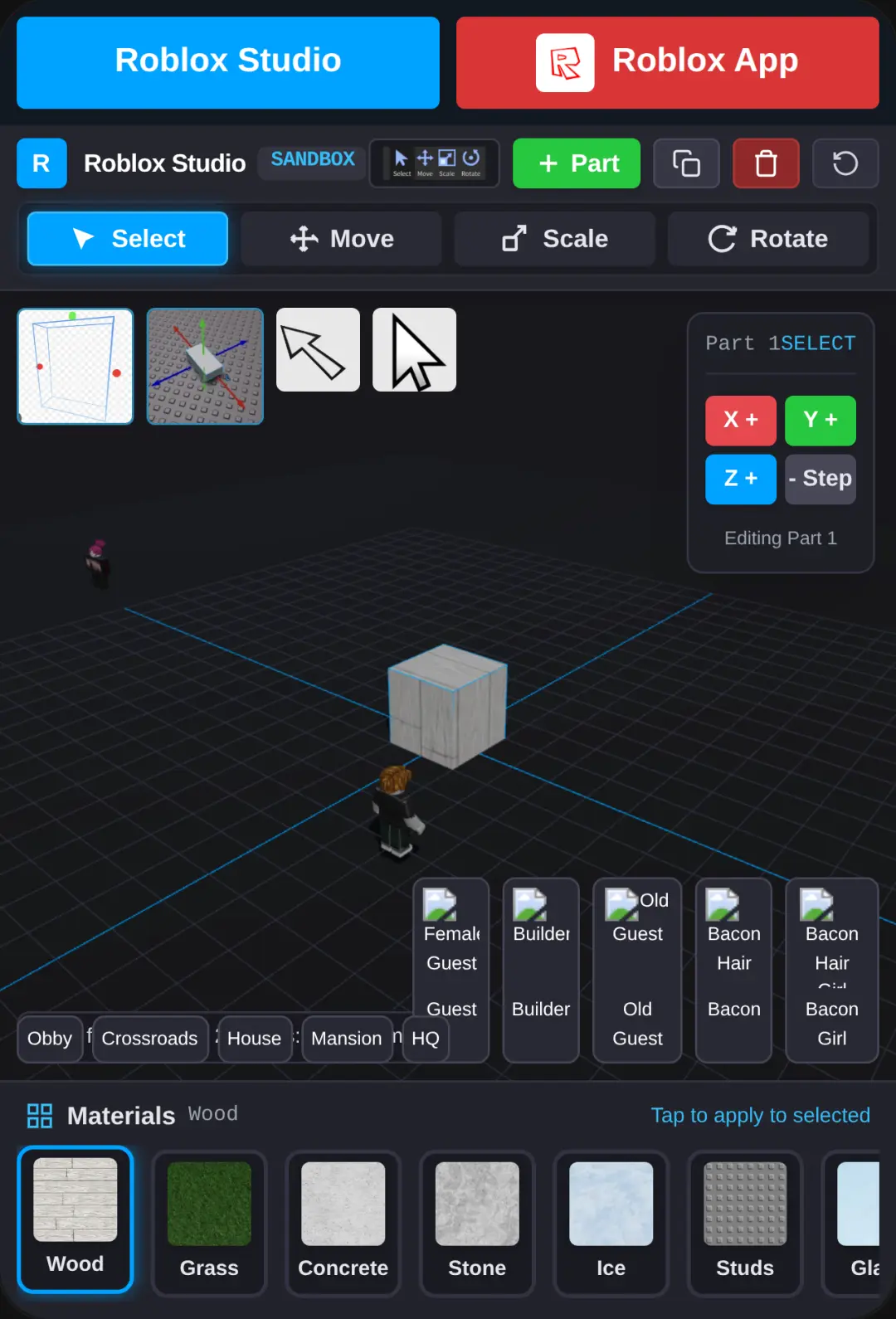Screen dimensions: 896x1319
Task: Open the wireframe box thumbnail
Action: (75, 367)
